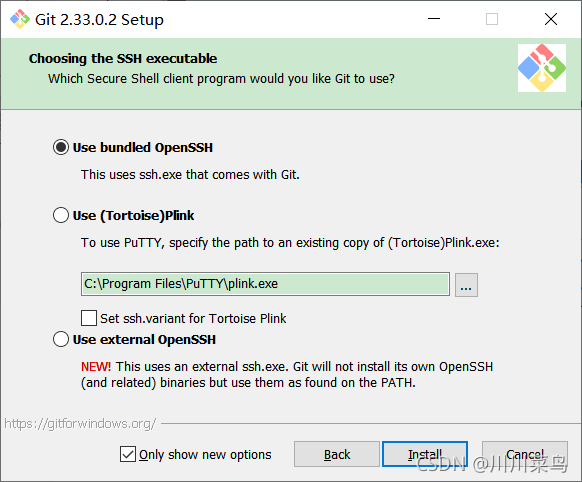The width and height of the screenshot is (582, 482).
Task: Close the Git Setup window
Action: [x=551, y=19]
